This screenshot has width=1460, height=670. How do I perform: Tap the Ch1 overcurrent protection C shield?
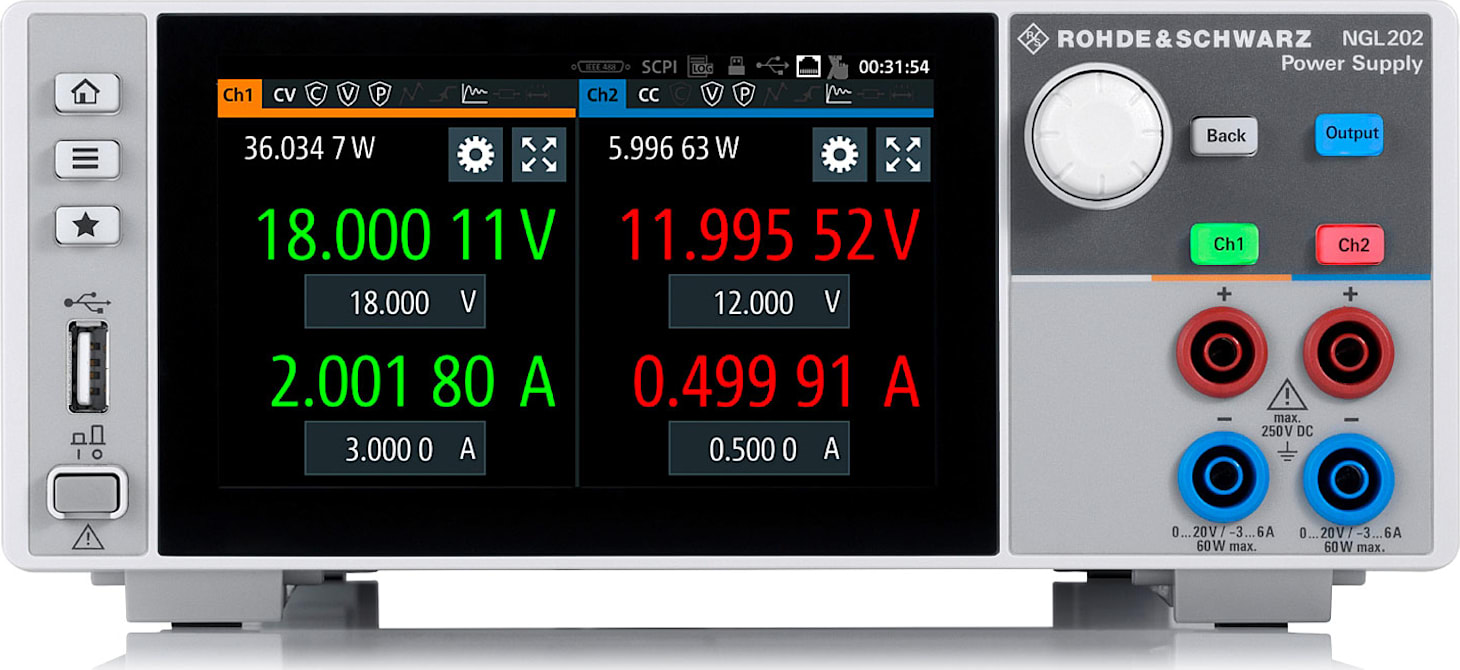pyautogui.click(x=316, y=95)
